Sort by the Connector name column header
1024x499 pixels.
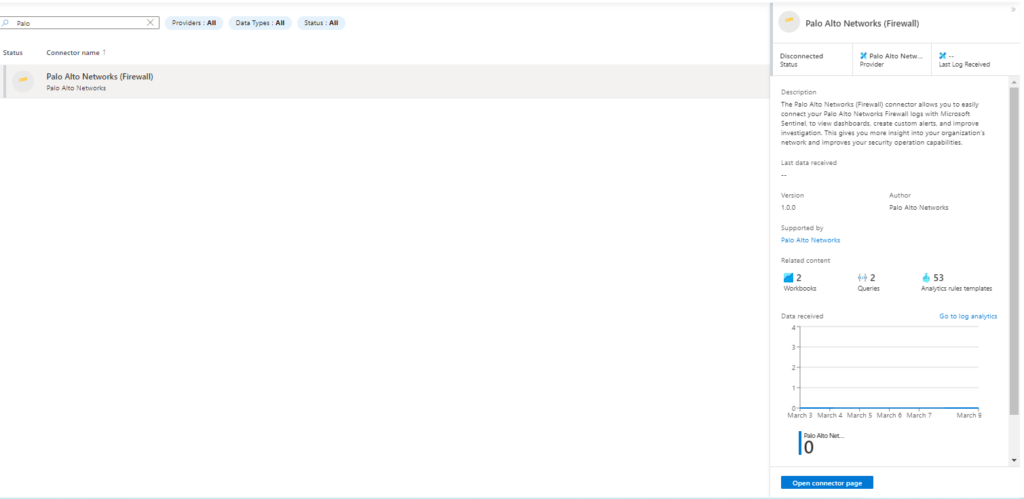click(x=76, y=52)
